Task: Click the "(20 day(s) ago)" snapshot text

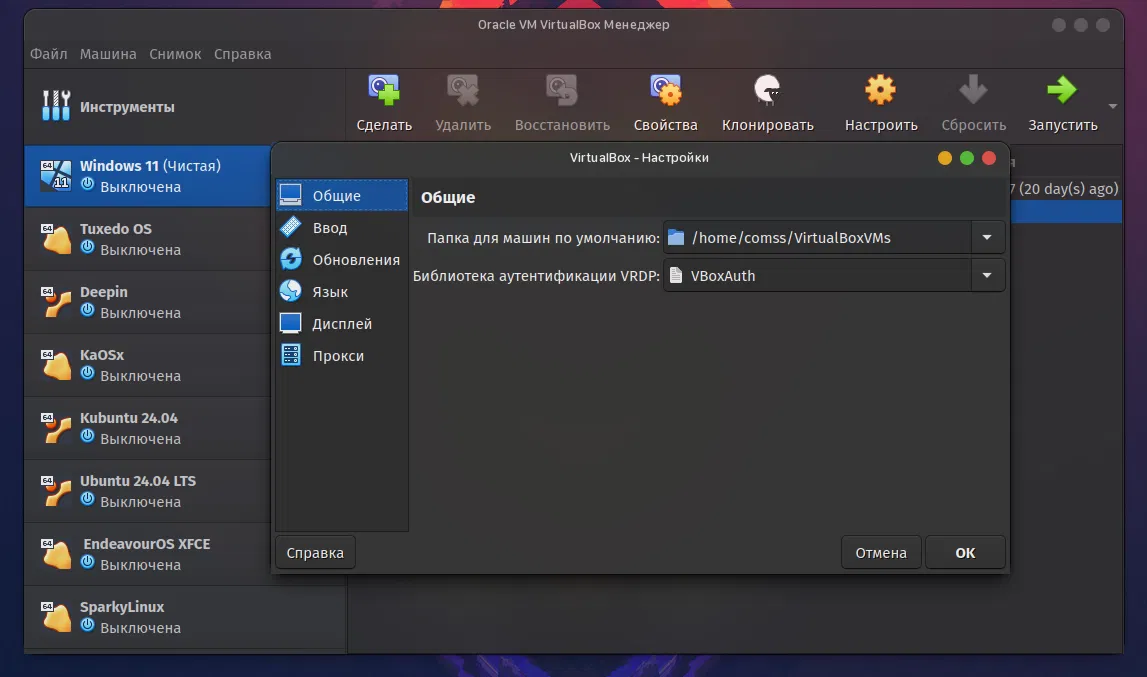Action: (1068, 189)
